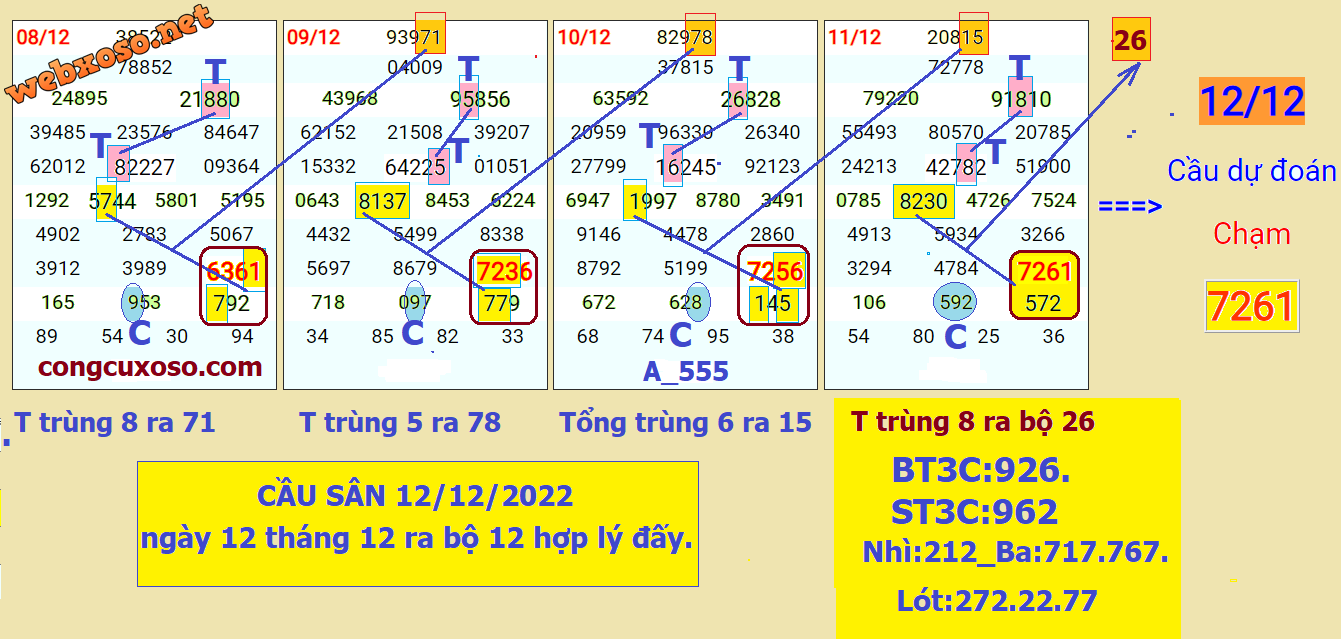Click the red 7236 highlighted number

(x=504, y=271)
